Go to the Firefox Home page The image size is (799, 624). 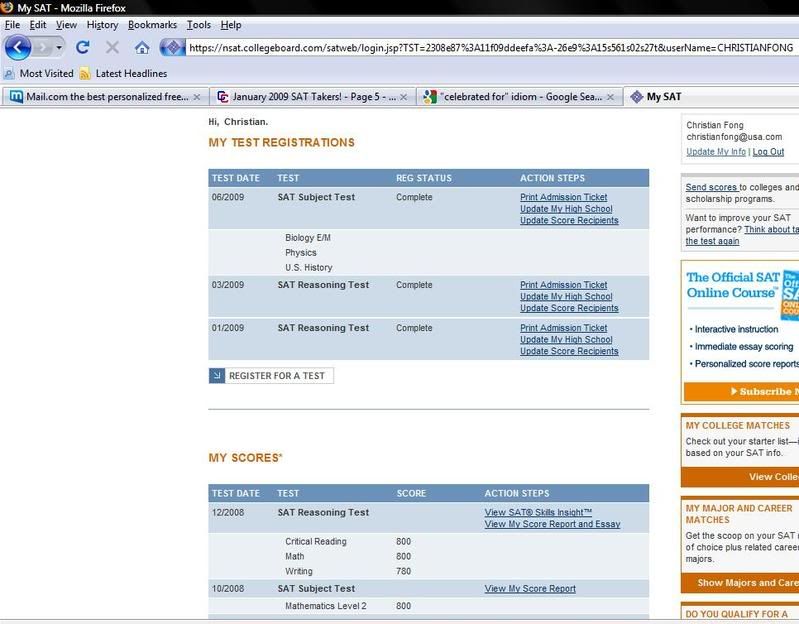pyautogui.click(x=142, y=47)
